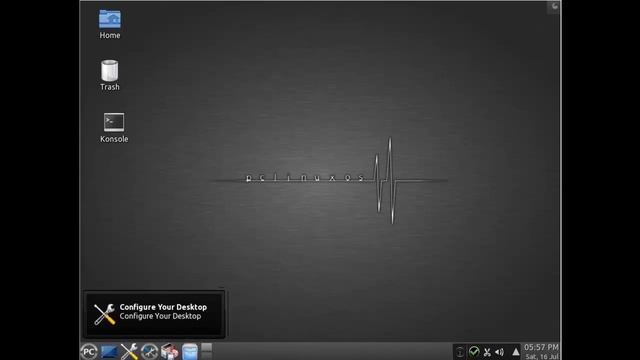Open the Trash desktop icon
Viewport: 640px width, 360px height.
point(110,71)
